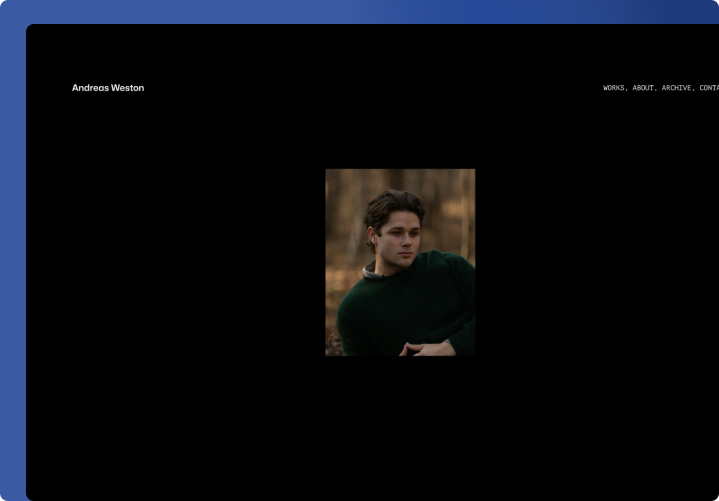Go to the About page
The image size is (719, 501).
(643, 88)
